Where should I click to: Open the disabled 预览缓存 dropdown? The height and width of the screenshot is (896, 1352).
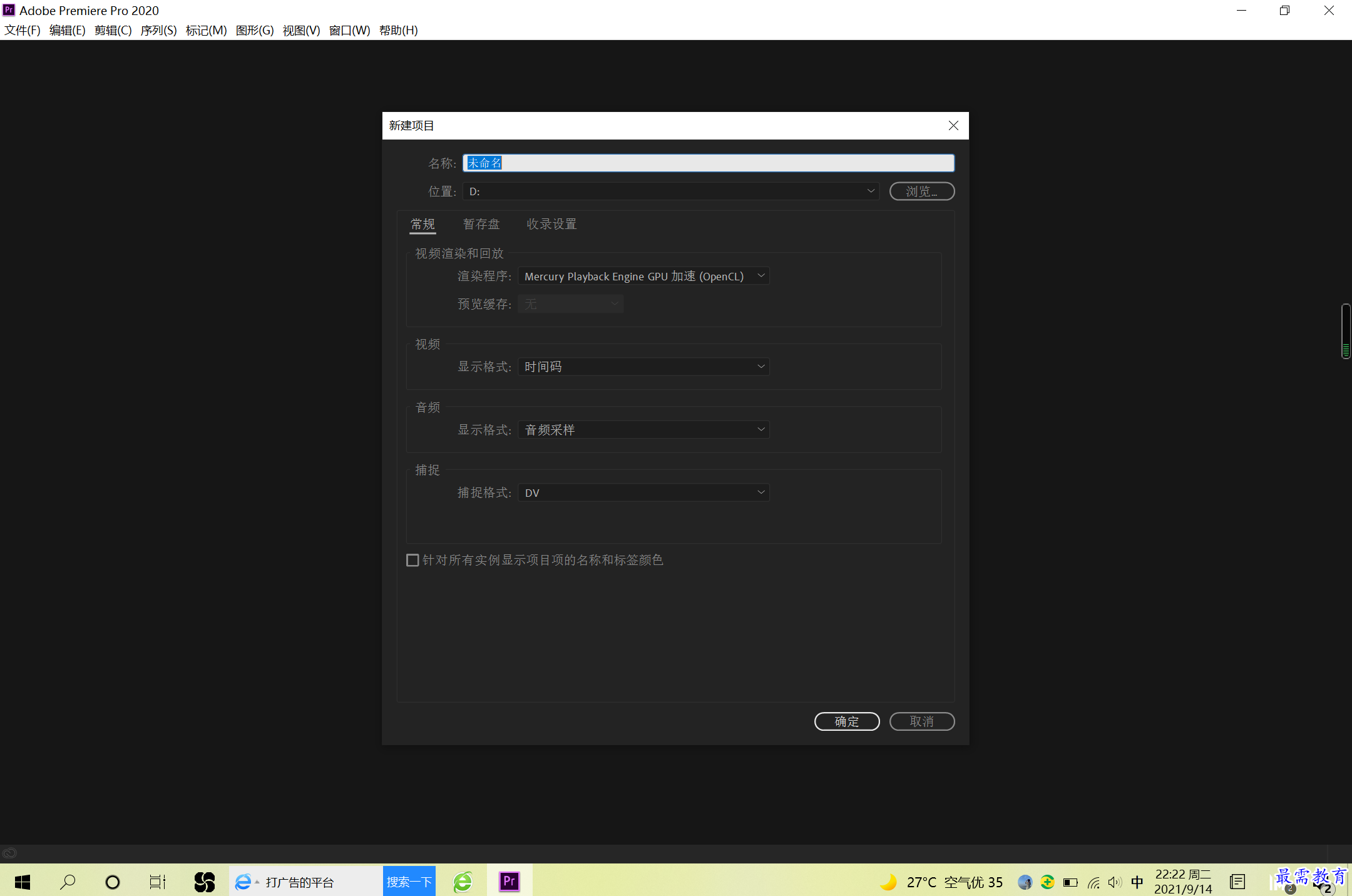point(571,304)
